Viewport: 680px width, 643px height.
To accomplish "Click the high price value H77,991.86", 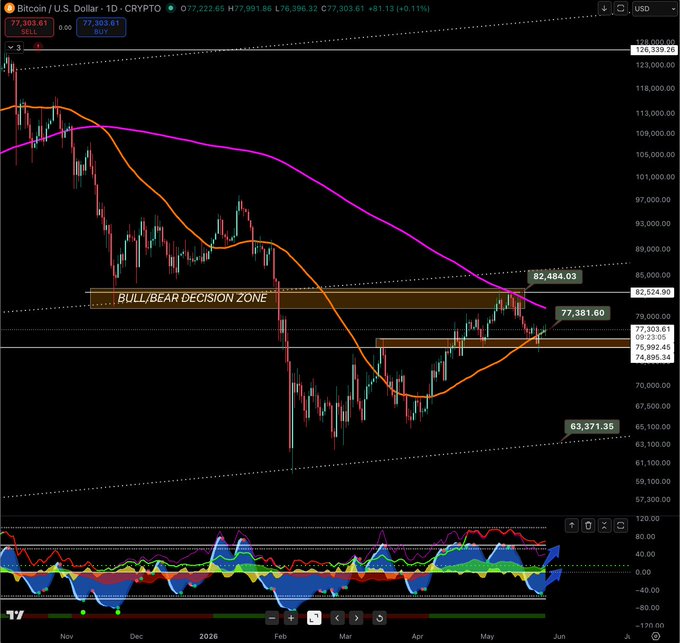I will click(x=250, y=9).
